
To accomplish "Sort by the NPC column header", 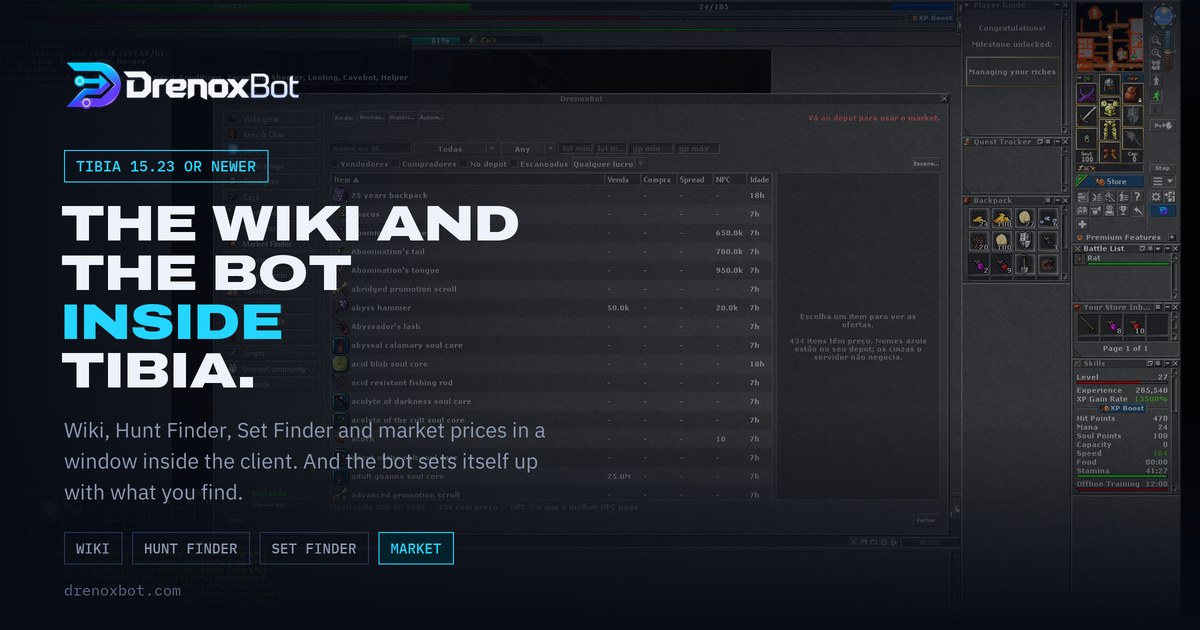I will click(x=728, y=180).
